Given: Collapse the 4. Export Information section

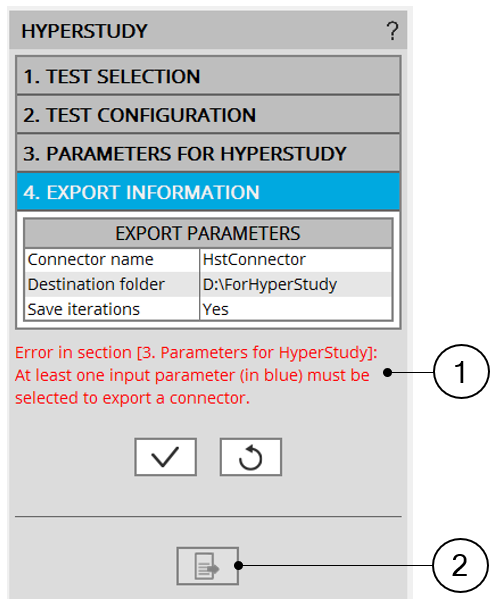Looking at the screenshot, I should coord(208,192).
